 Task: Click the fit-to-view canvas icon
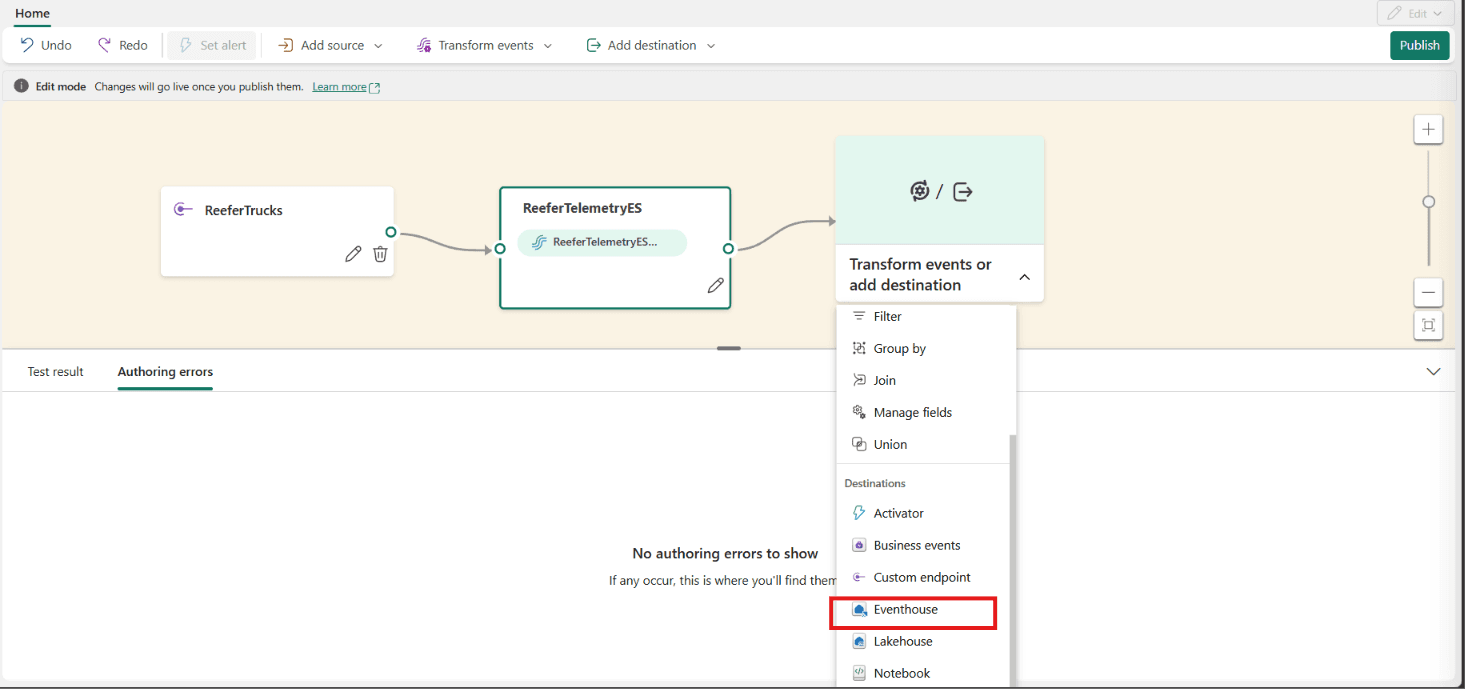1428,325
